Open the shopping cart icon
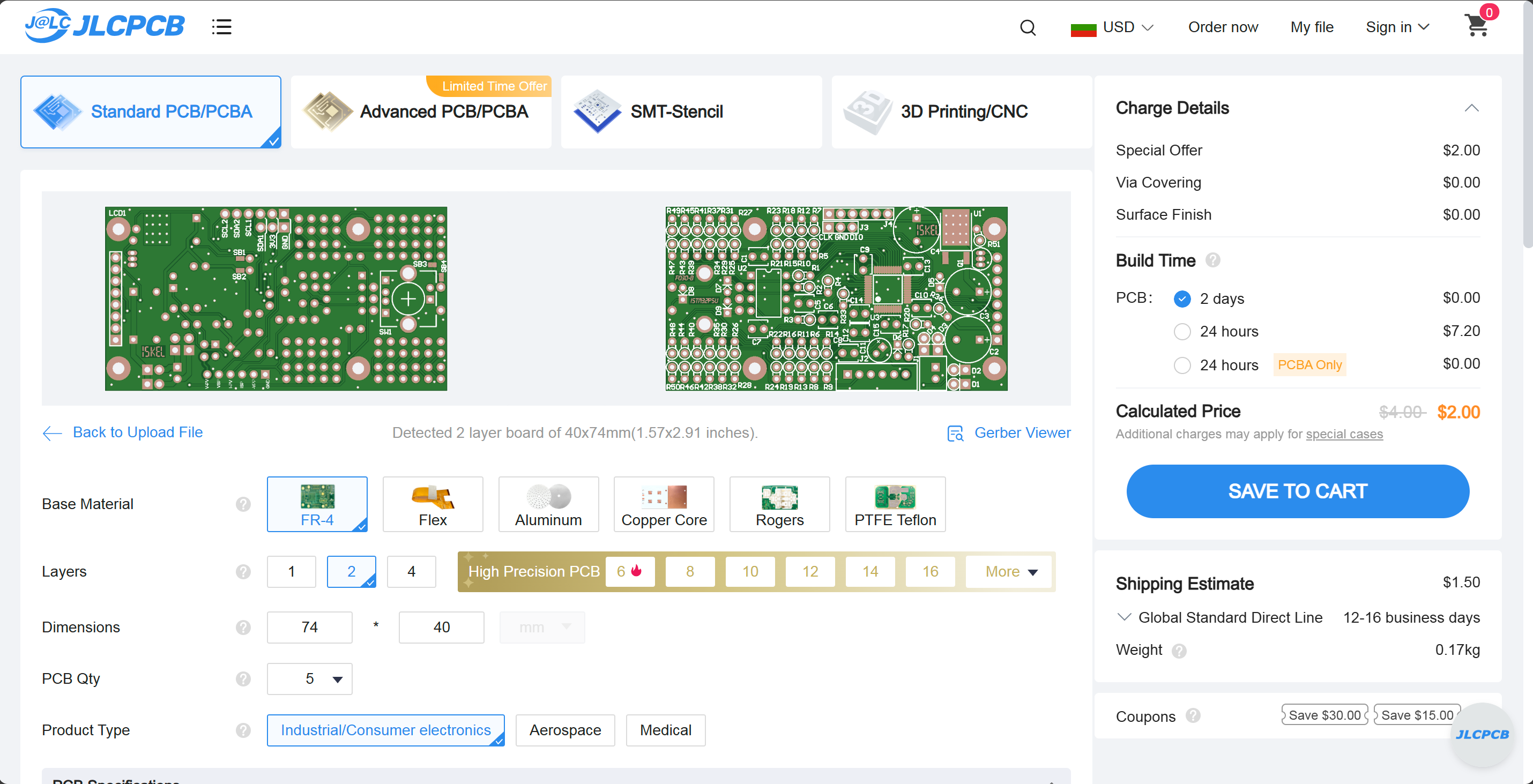Screen dimensions: 1533x784 pyautogui.click(x=1477, y=26)
